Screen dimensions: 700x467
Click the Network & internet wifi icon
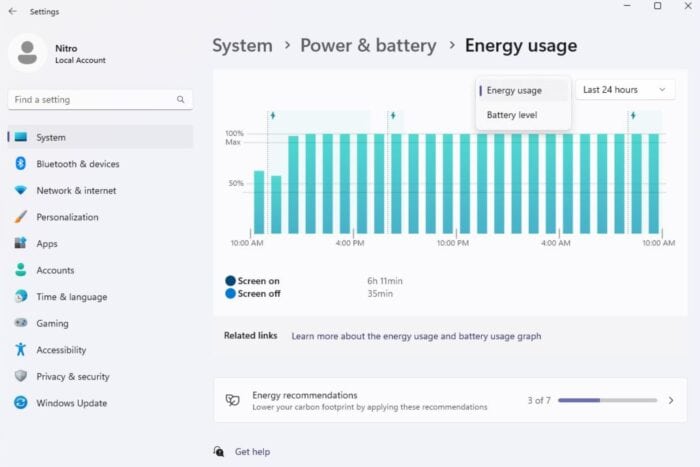click(x=20, y=190)
